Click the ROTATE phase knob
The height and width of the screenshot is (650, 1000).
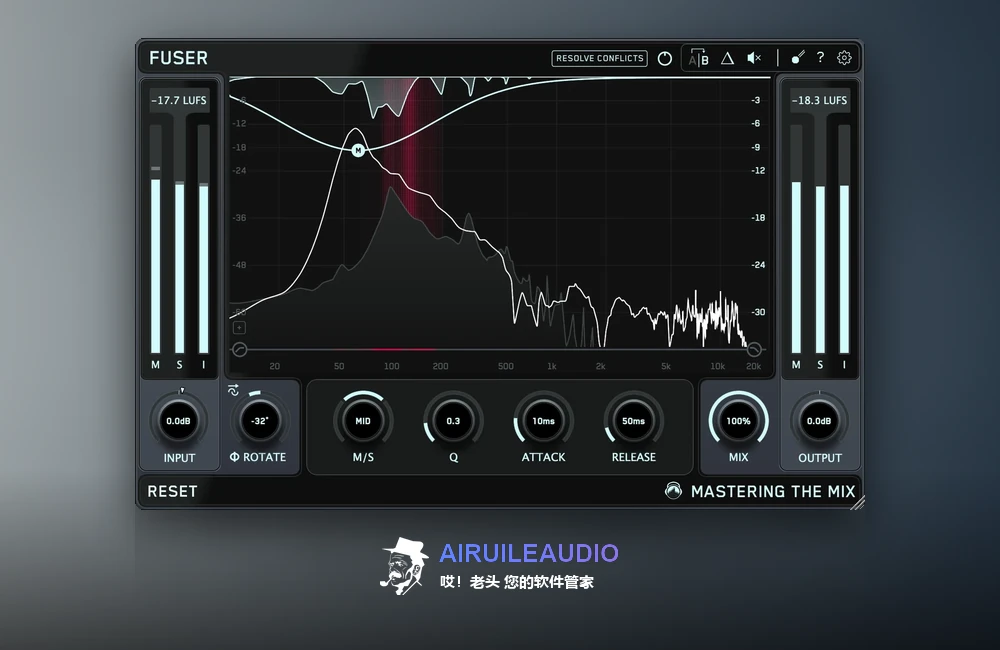pyautogui.click(x=260, y=421)
